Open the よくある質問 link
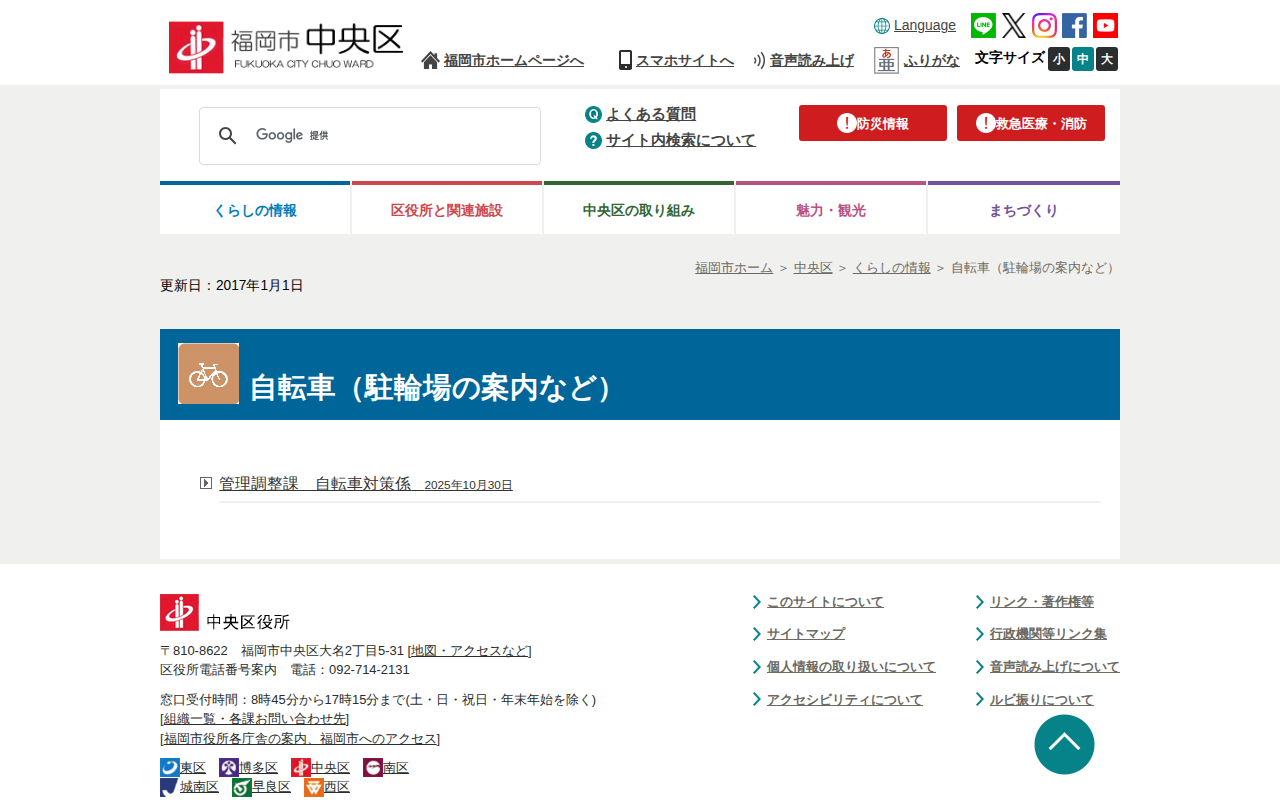 point(651,114)
